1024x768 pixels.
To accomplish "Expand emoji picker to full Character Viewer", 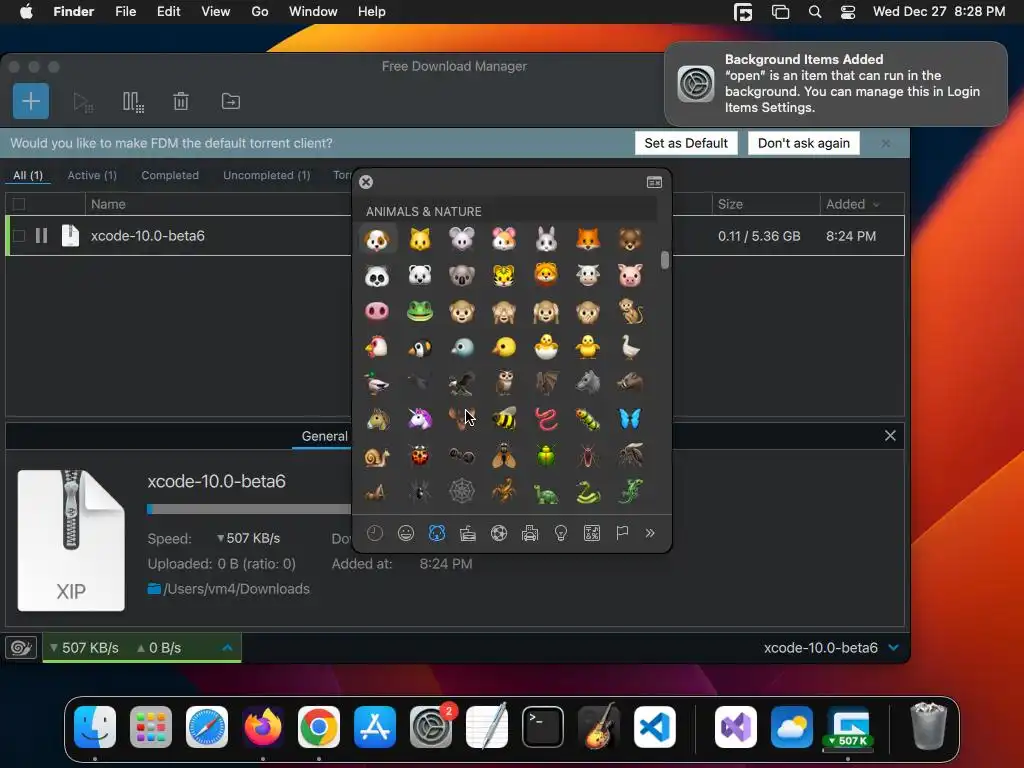I will pos(654,182).
